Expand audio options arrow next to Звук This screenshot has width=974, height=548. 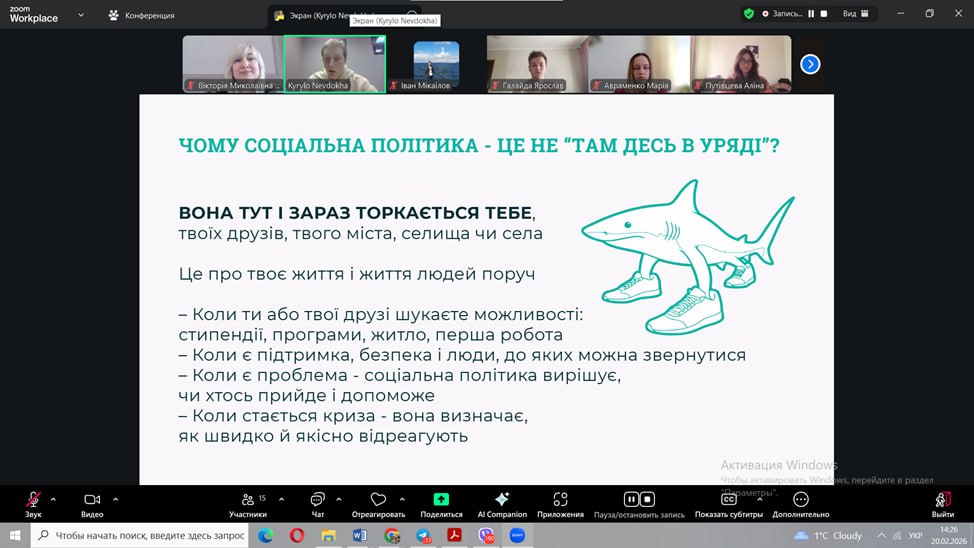click(x=54, y=499)
